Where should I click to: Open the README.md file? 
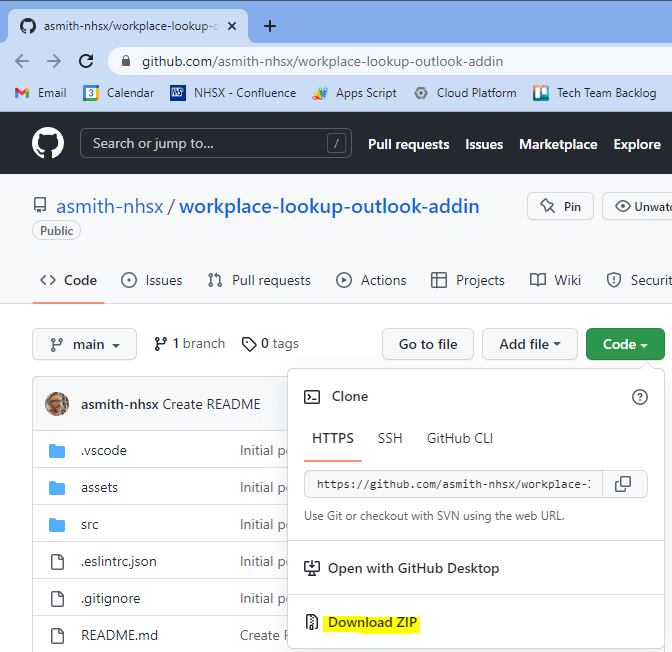120,635
